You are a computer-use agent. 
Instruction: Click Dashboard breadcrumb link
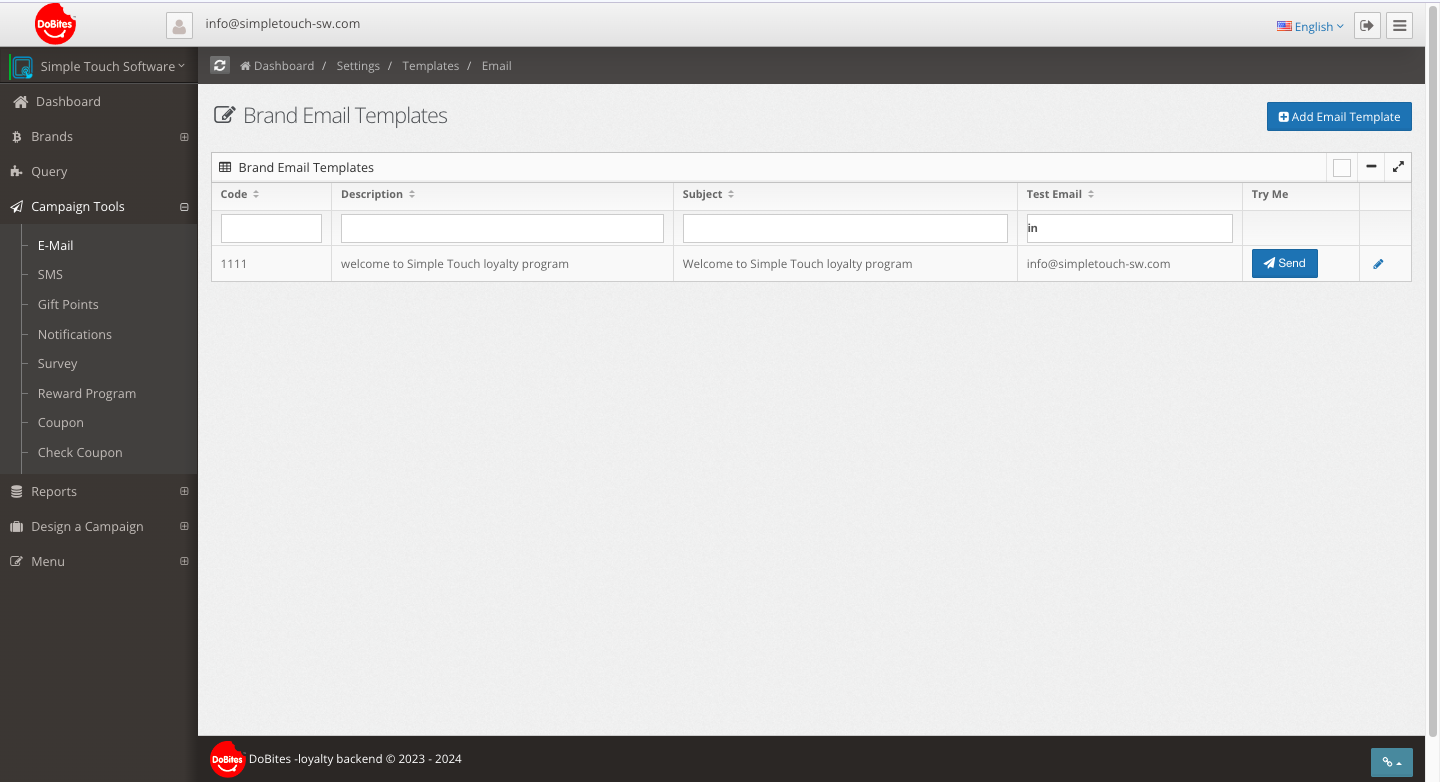tap(277, 66)
